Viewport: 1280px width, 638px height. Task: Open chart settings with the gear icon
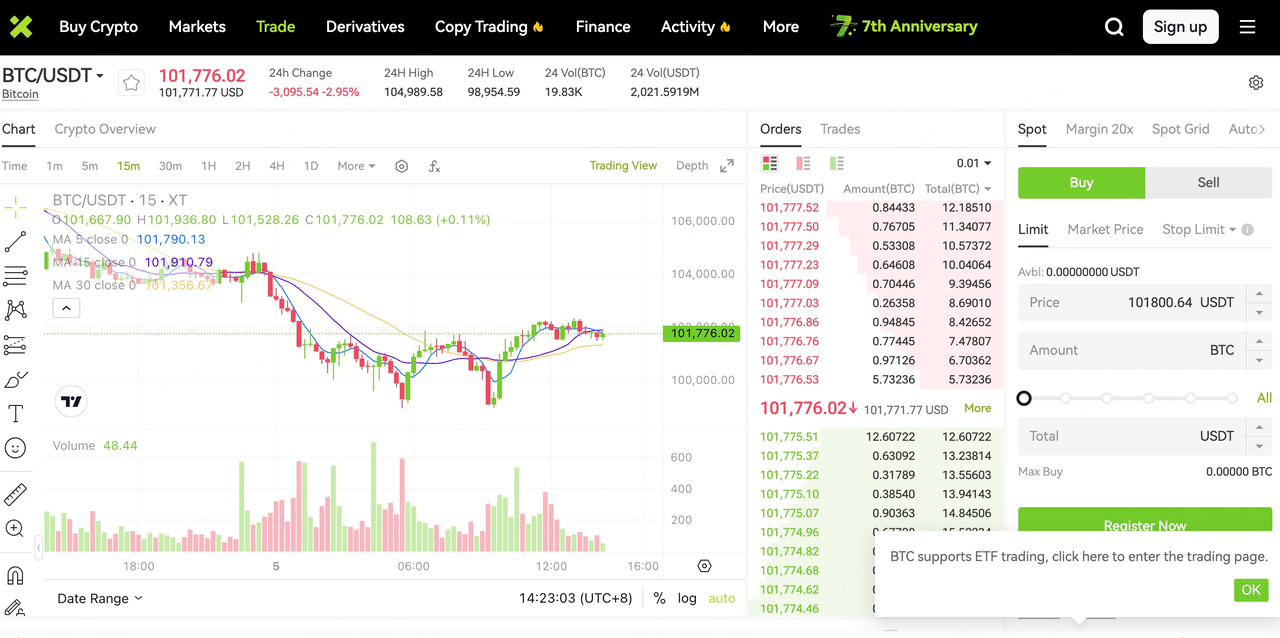(x=401, y=166)
